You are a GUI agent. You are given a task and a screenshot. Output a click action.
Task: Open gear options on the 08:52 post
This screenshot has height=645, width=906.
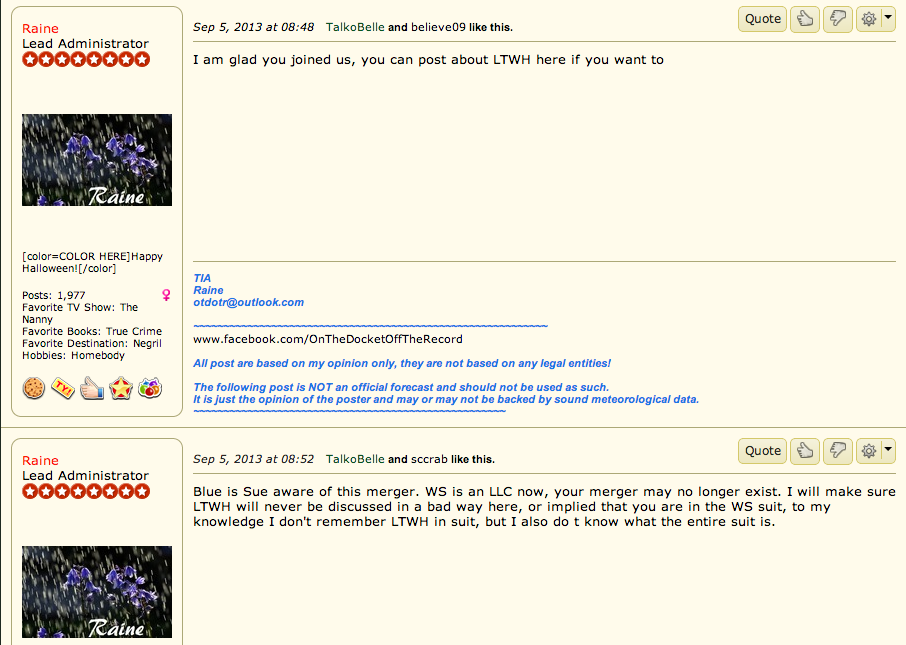point(868,451)
